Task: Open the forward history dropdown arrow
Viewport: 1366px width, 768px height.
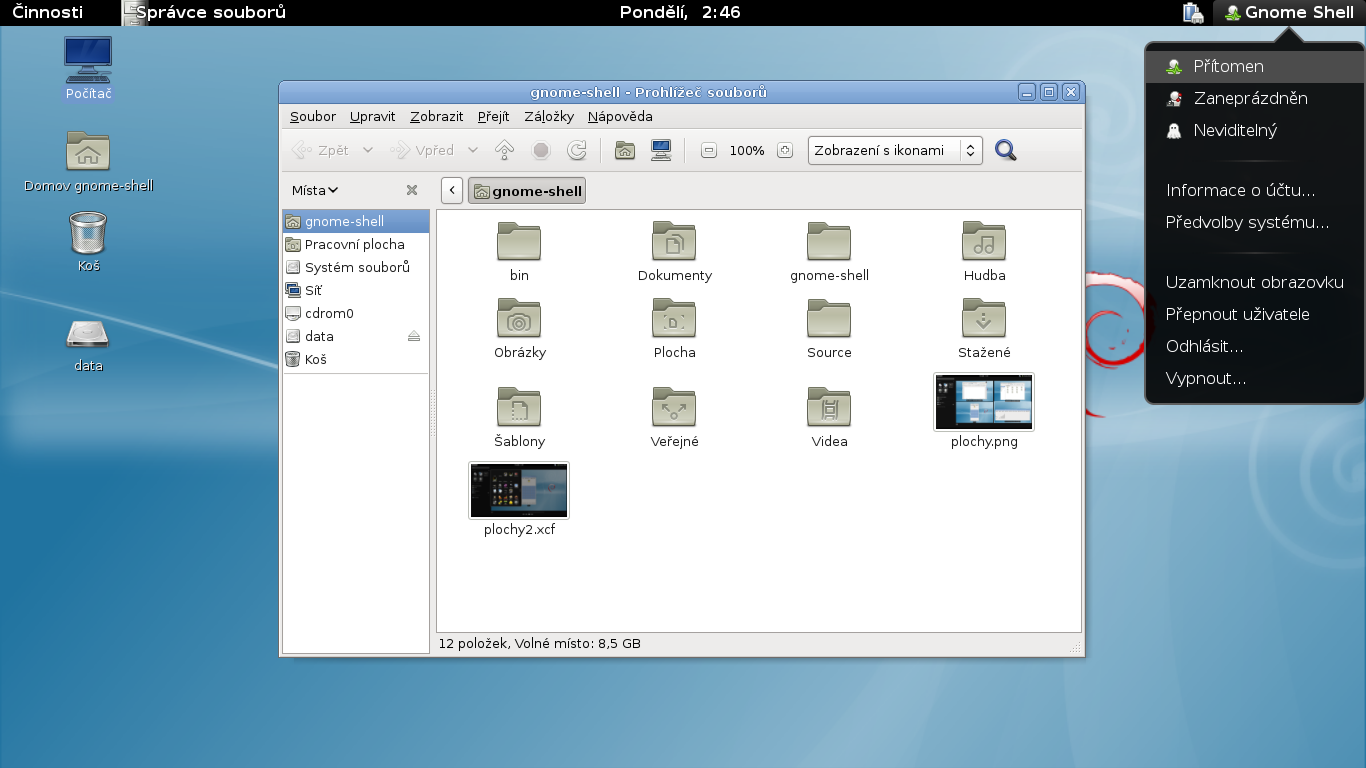Action: (x=473, y=150)
